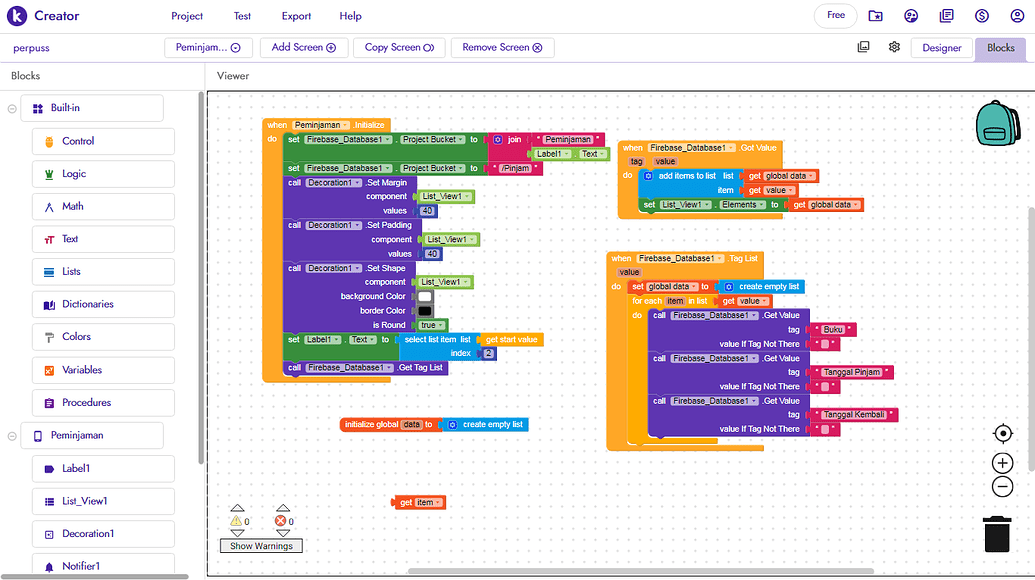
Task: Open the Test menu
Action: click(242, 16)
